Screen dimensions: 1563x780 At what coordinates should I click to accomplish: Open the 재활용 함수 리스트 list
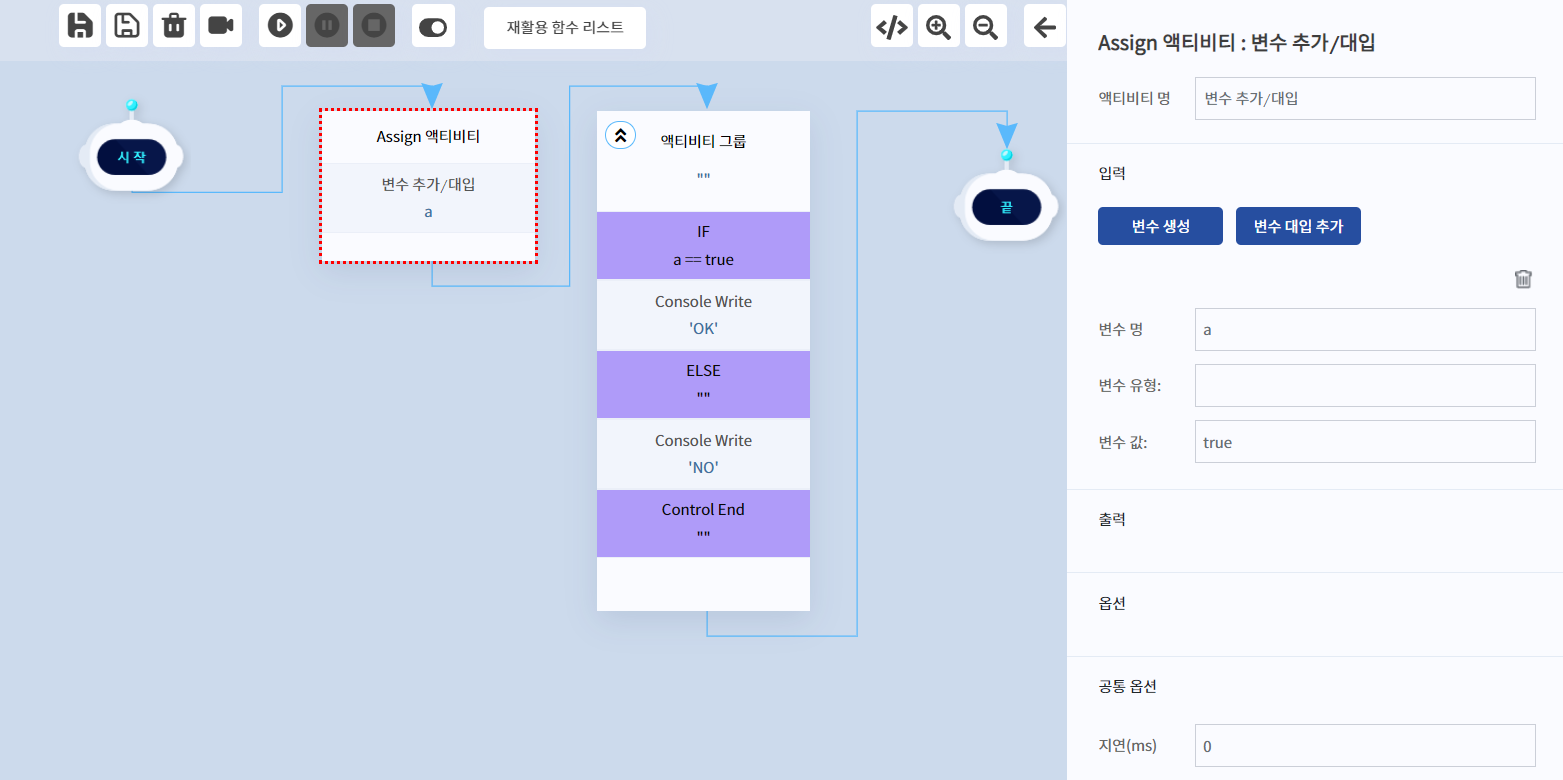click(x=565, y=27)
